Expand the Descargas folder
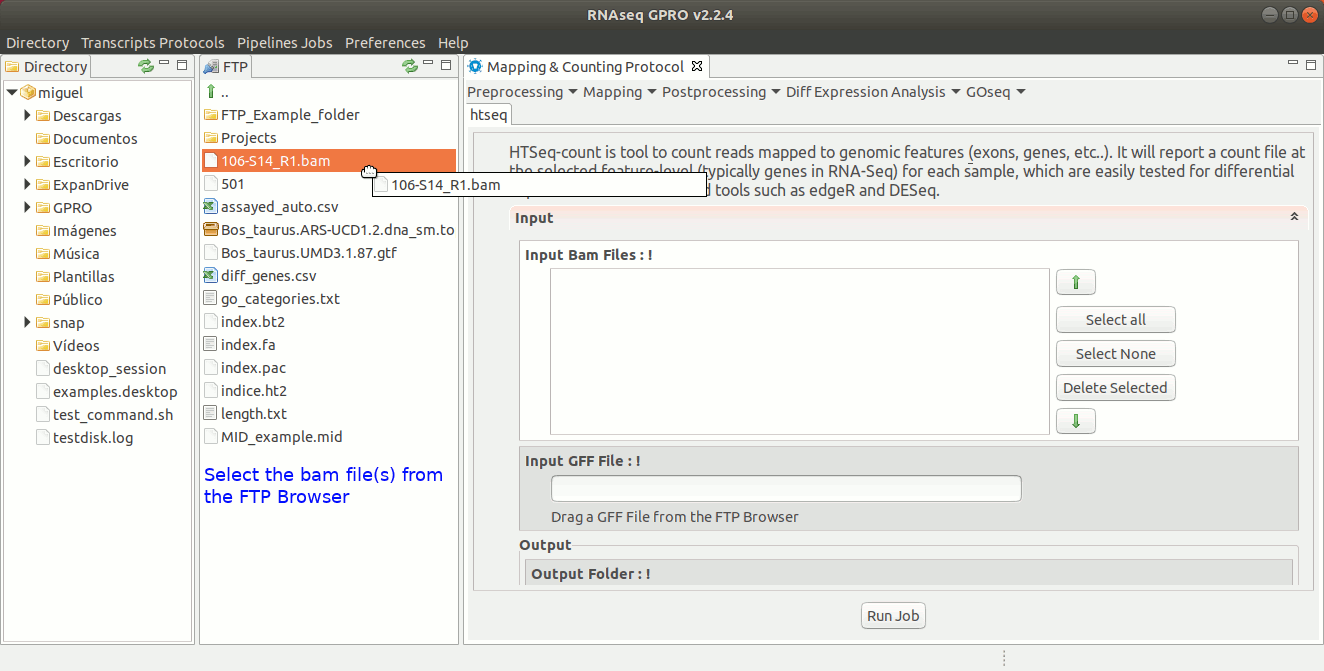Viewport: 1324px width, 671px height. coord(28,116)
